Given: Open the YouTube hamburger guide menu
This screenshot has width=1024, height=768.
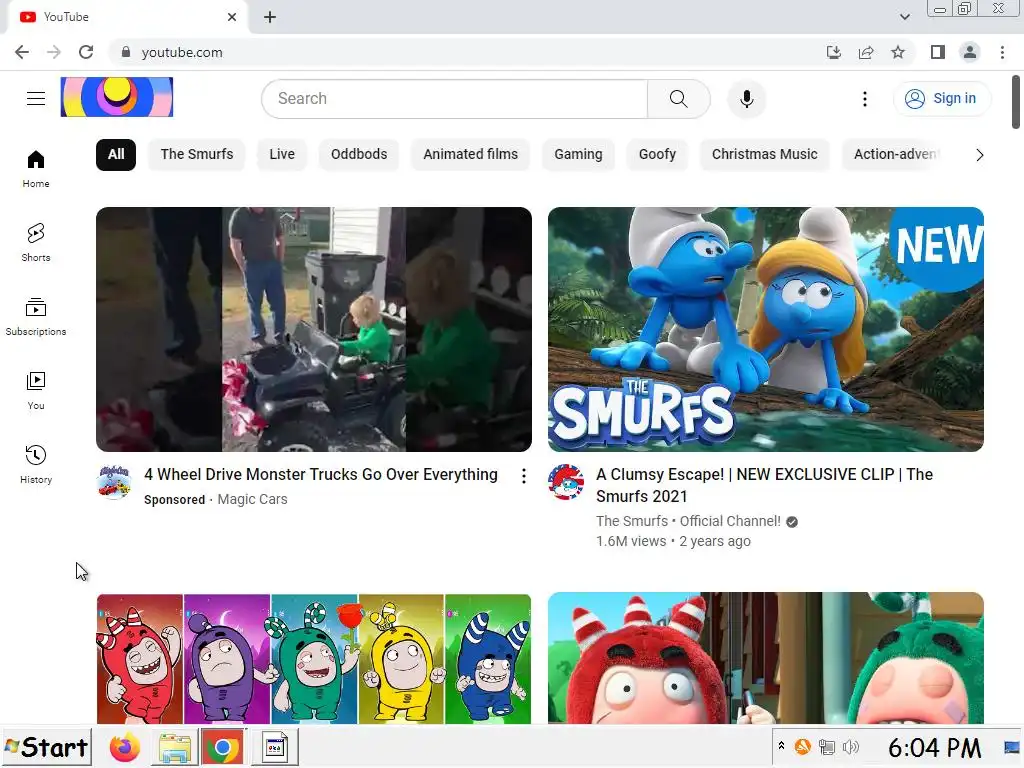Looking at the screenshot, I should pos(36,99).
